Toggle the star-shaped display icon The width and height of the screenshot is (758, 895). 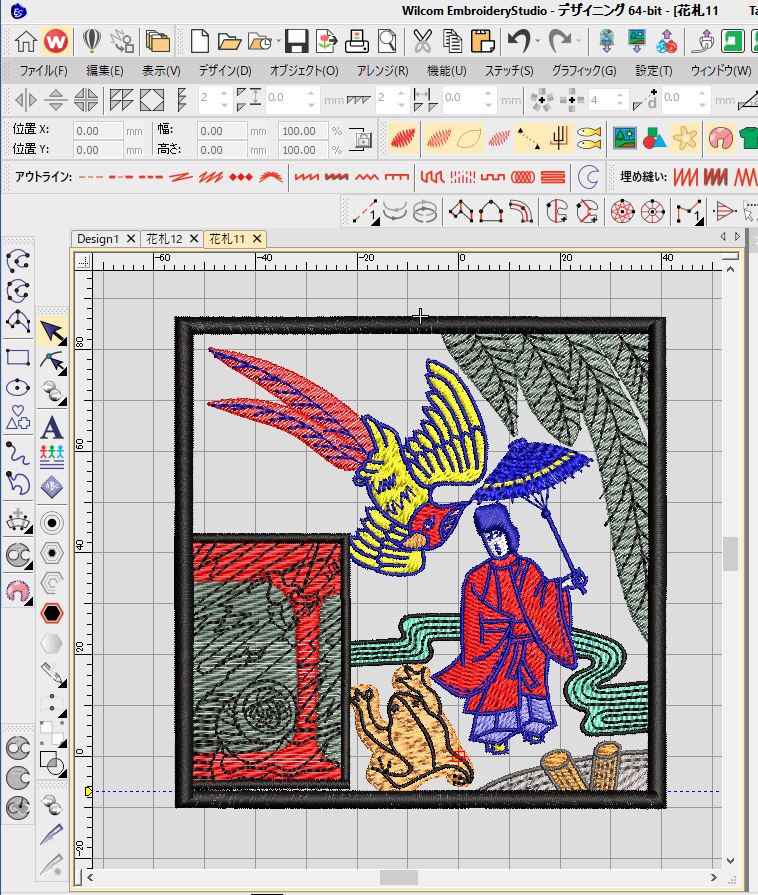[x=684, y=138]
